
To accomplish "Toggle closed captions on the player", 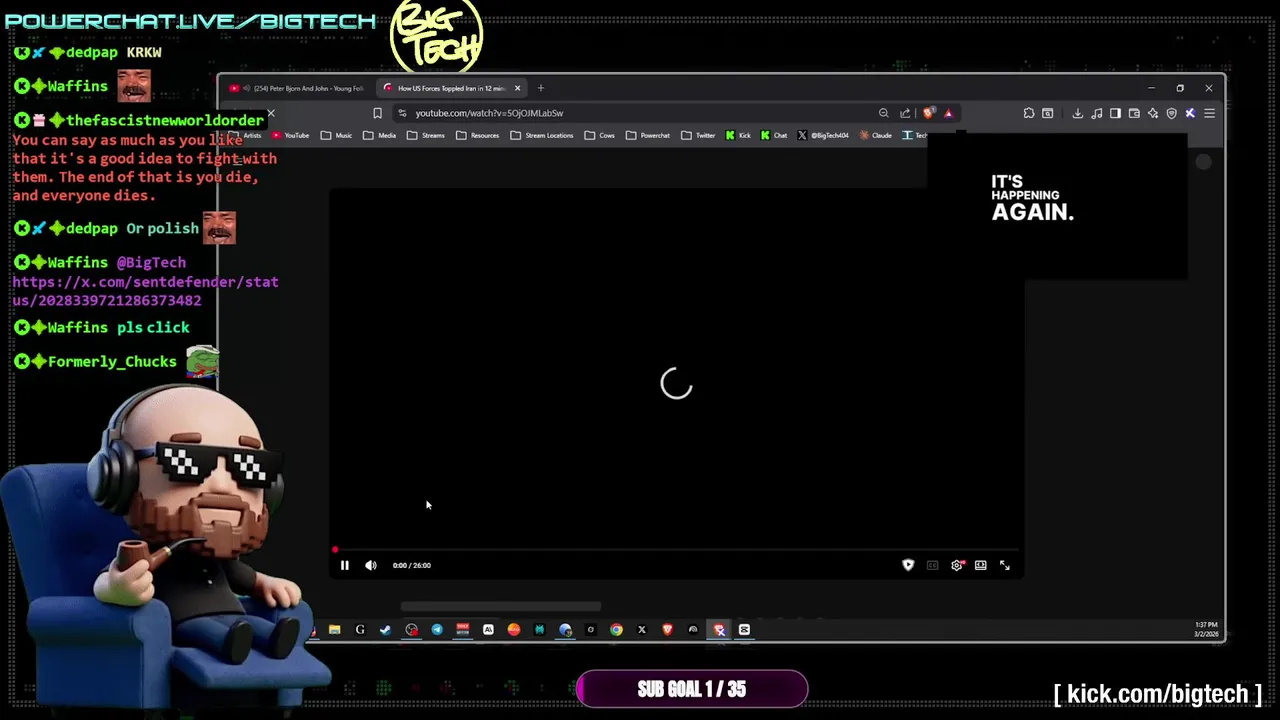I will click(933, 566).
